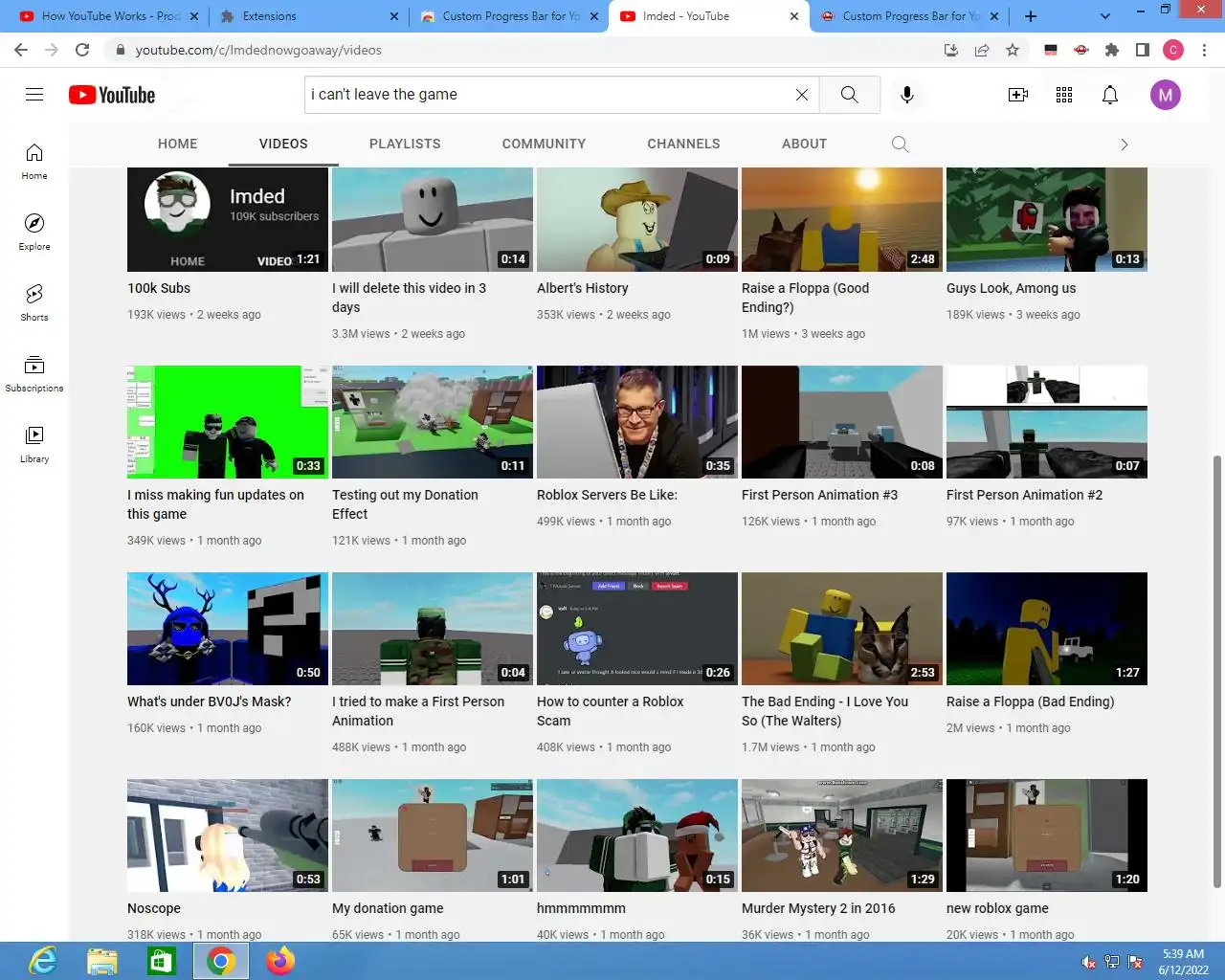Viewport: 1225px width, 980px height.
Task: Open Raise a Floppa (Good Ending?) title
Action: pos(806,298)
